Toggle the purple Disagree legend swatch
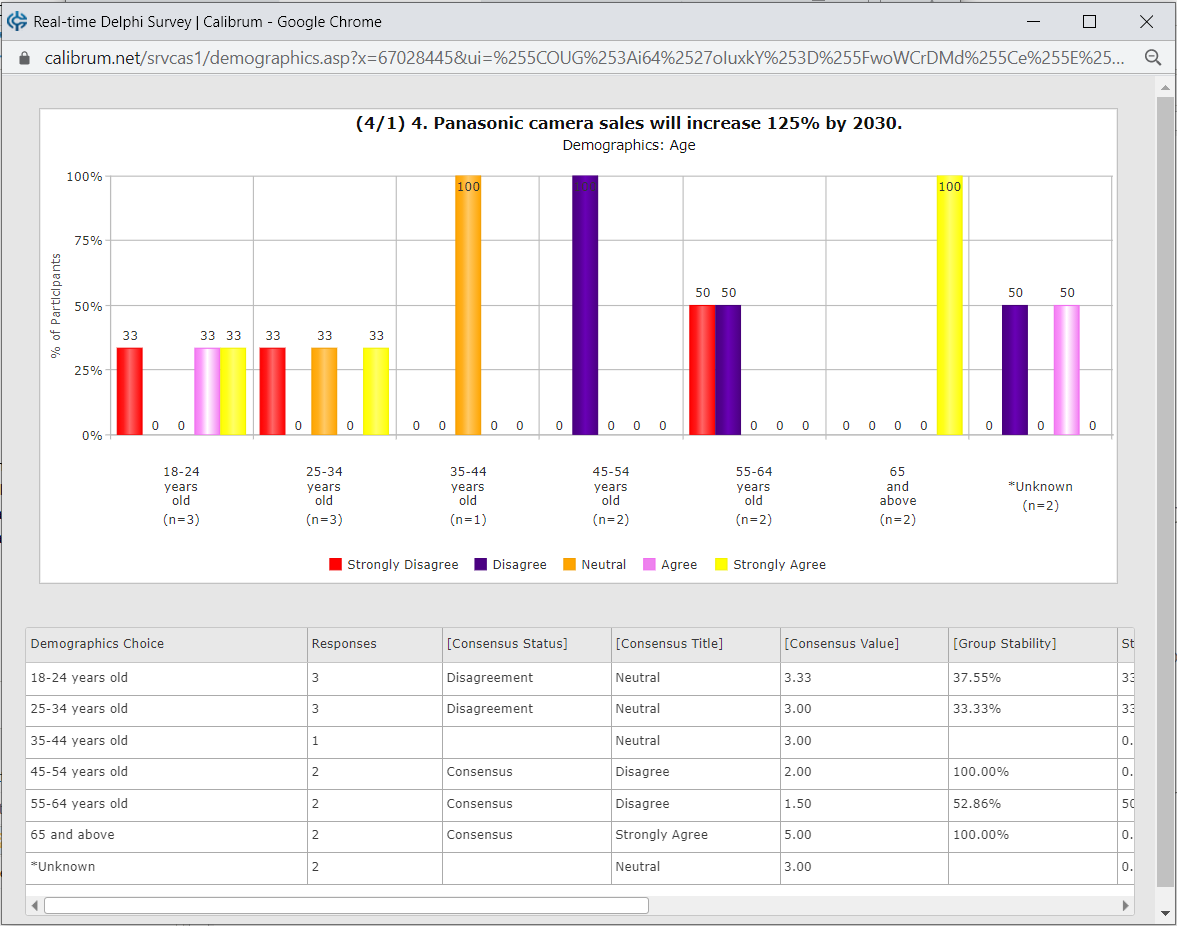The image size is (1177, 926). (481, 565)
